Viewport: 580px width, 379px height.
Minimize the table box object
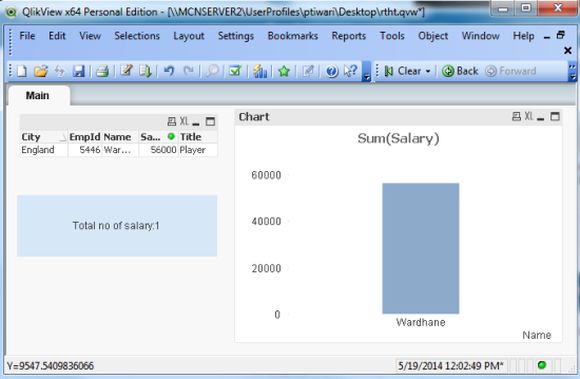(196, 123)
